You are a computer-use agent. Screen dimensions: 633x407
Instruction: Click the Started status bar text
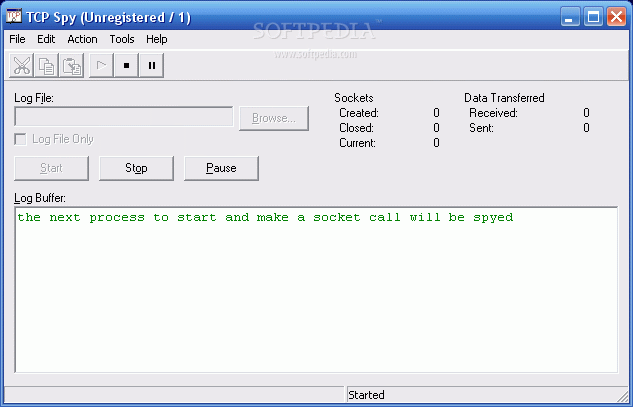click(x=366, y=395)
